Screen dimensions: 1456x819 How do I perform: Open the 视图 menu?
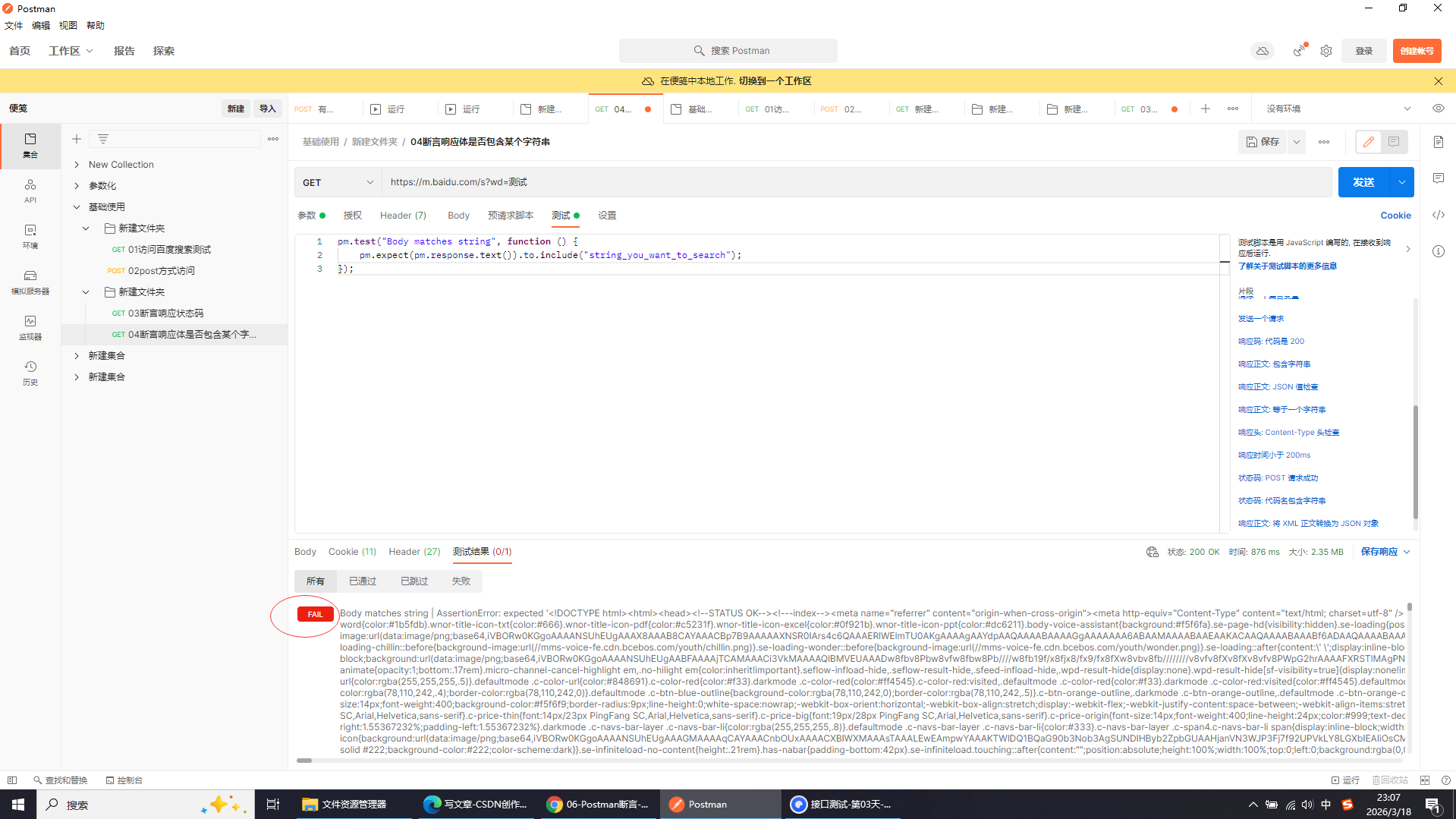(68, 26)
